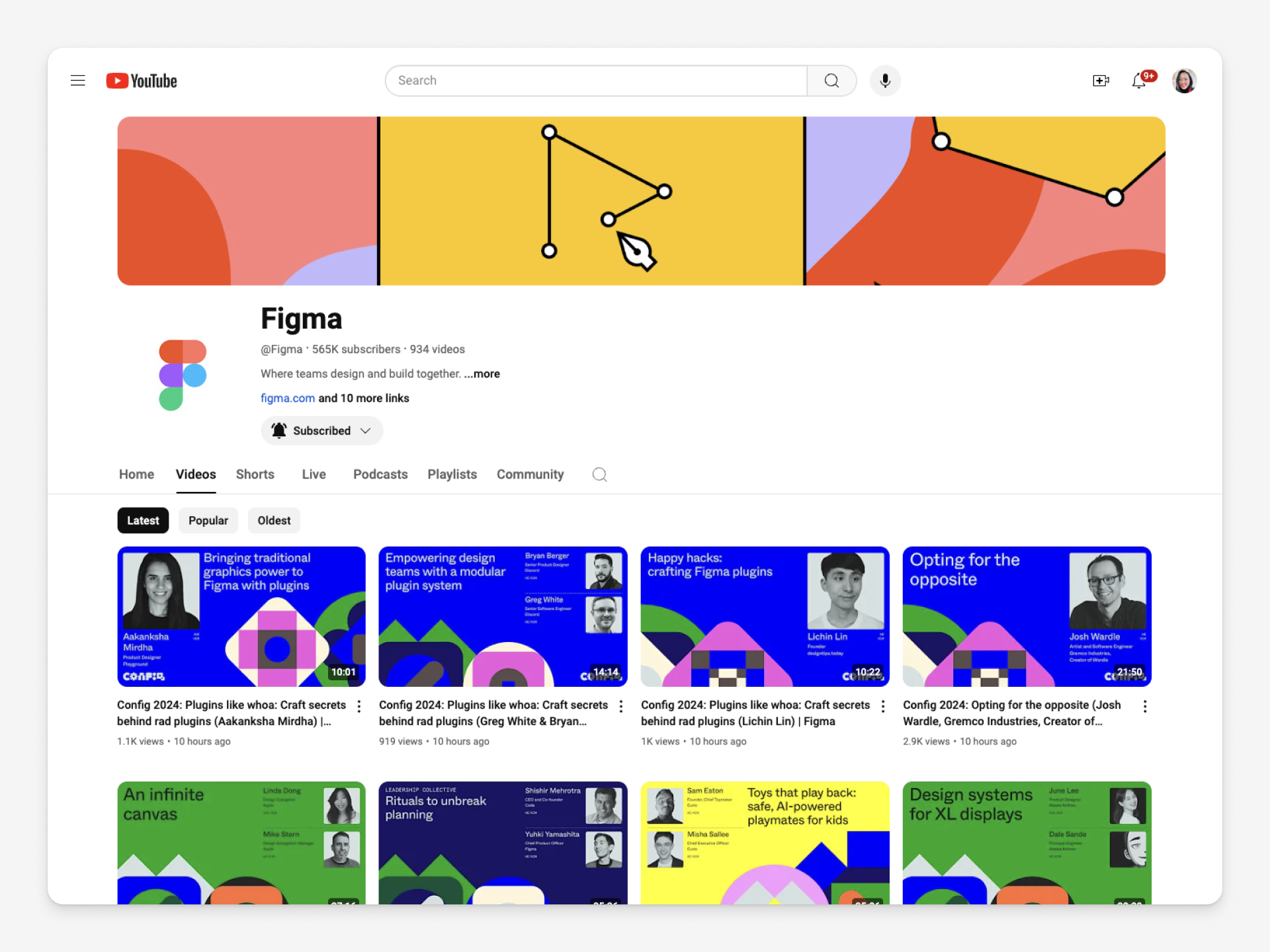The image size is (1270, 952).
Task: Click in the Search input field
Action: tap(596, 81)
